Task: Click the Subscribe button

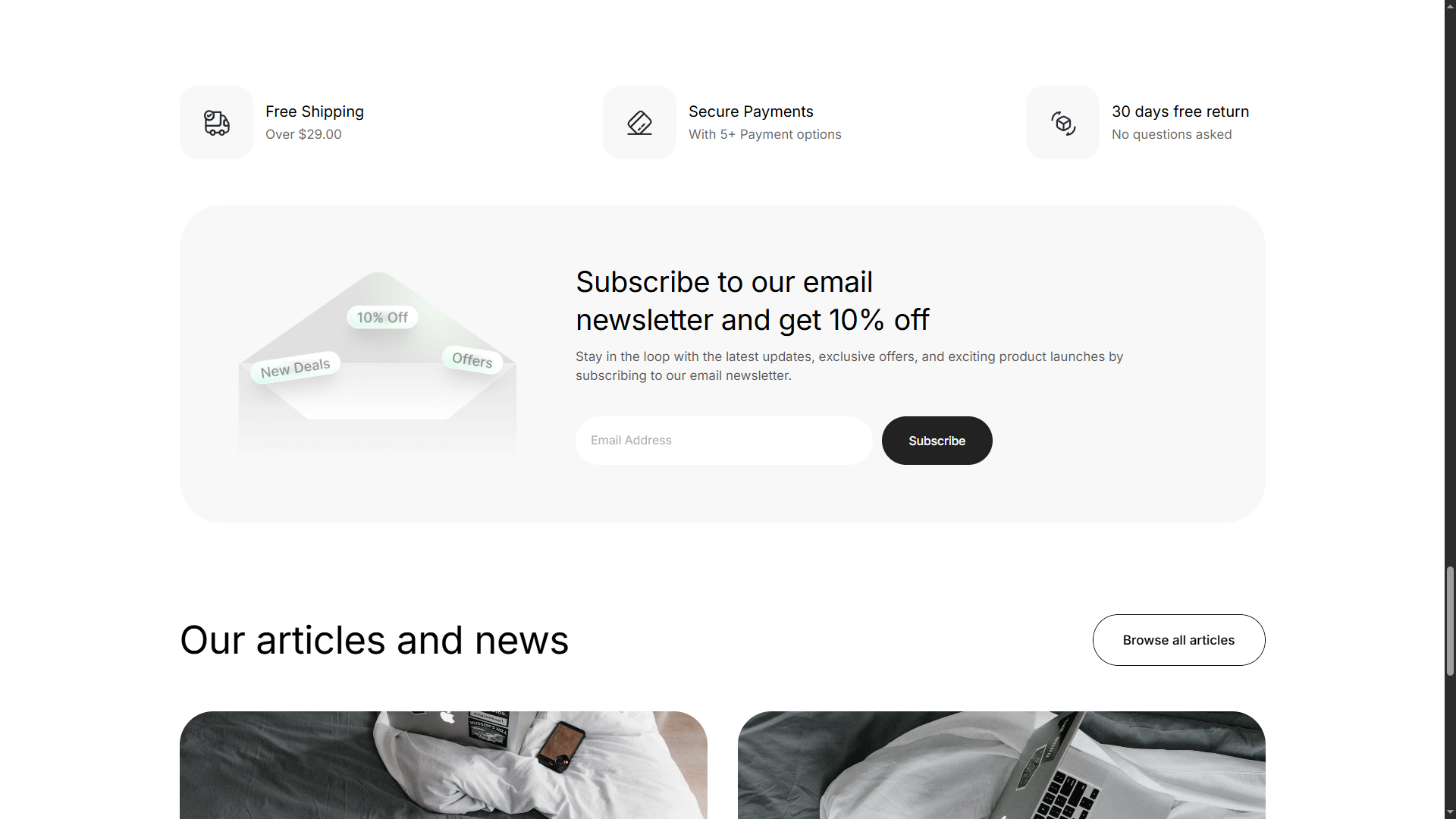Action: pyautogui.click(x=937, y=441)
